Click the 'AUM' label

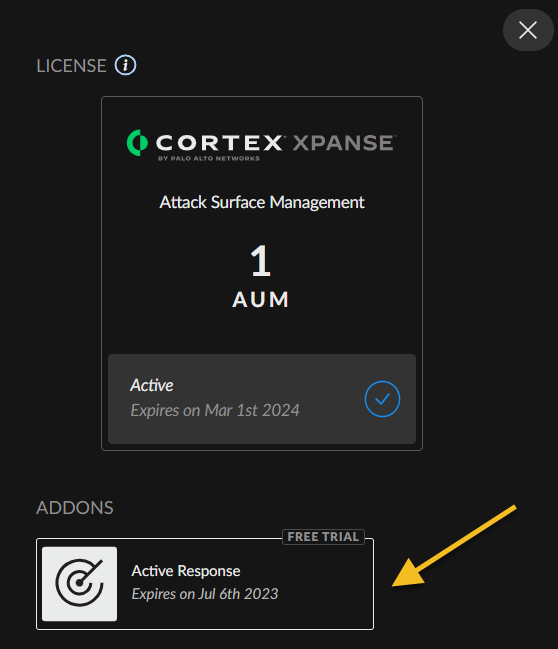pos(260,300)
